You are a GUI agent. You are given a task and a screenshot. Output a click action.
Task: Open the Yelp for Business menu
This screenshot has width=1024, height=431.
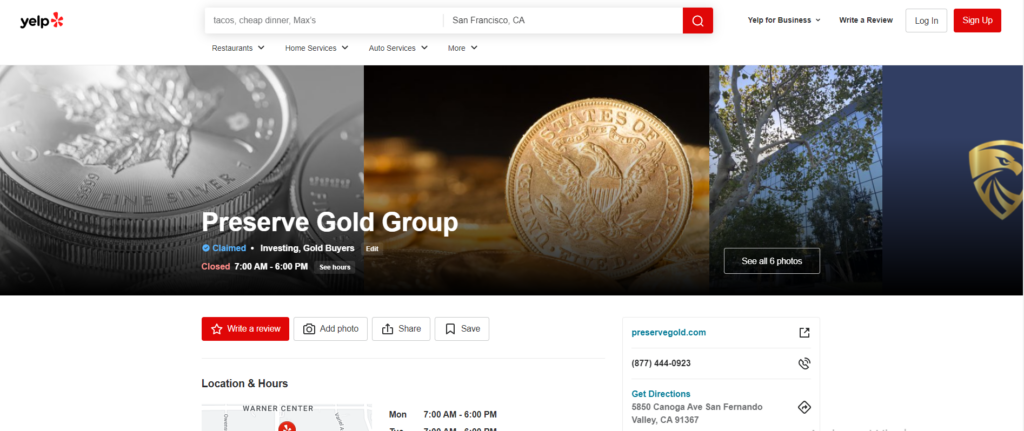[x=784, y=20]
